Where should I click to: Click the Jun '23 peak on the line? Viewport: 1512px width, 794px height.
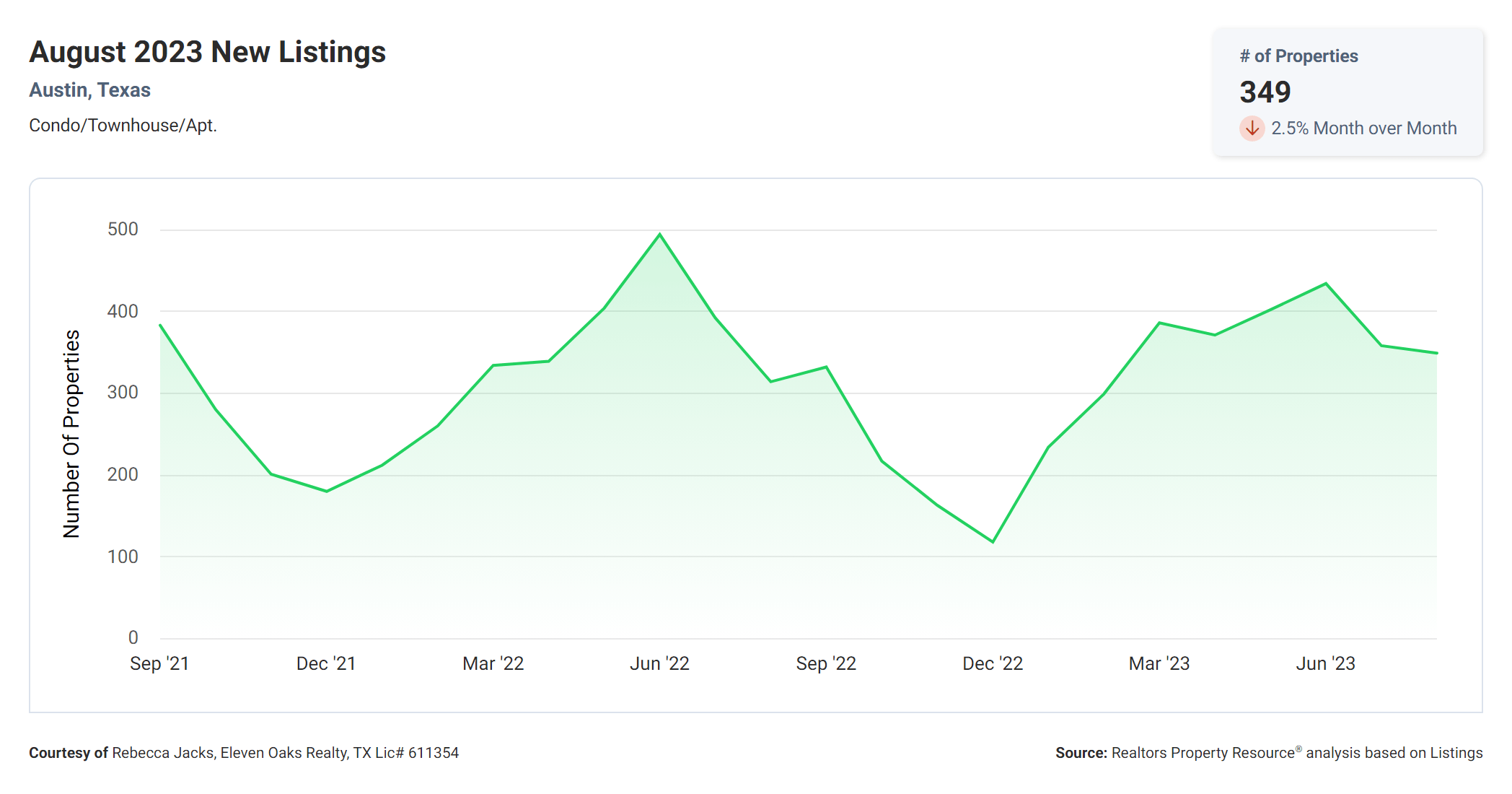[x=1325, y=284]
